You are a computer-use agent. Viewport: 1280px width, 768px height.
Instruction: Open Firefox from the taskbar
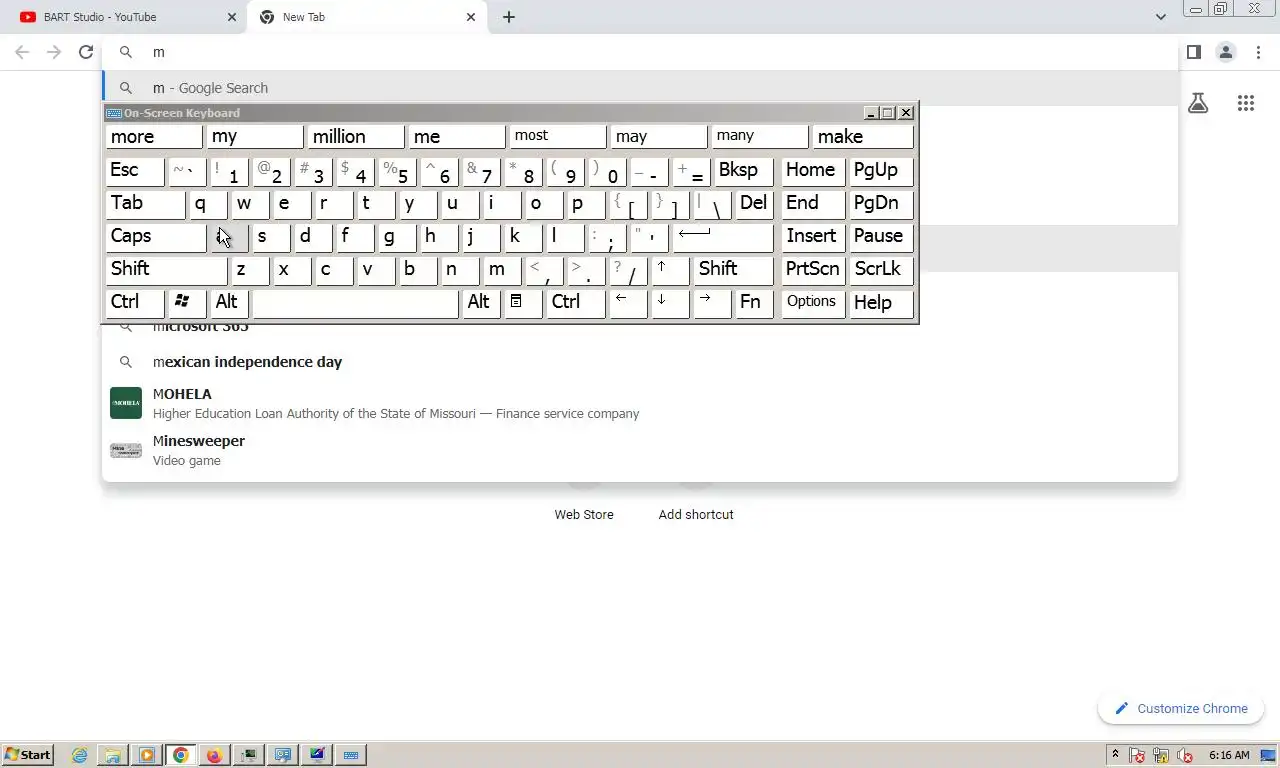tap(214, 755)
